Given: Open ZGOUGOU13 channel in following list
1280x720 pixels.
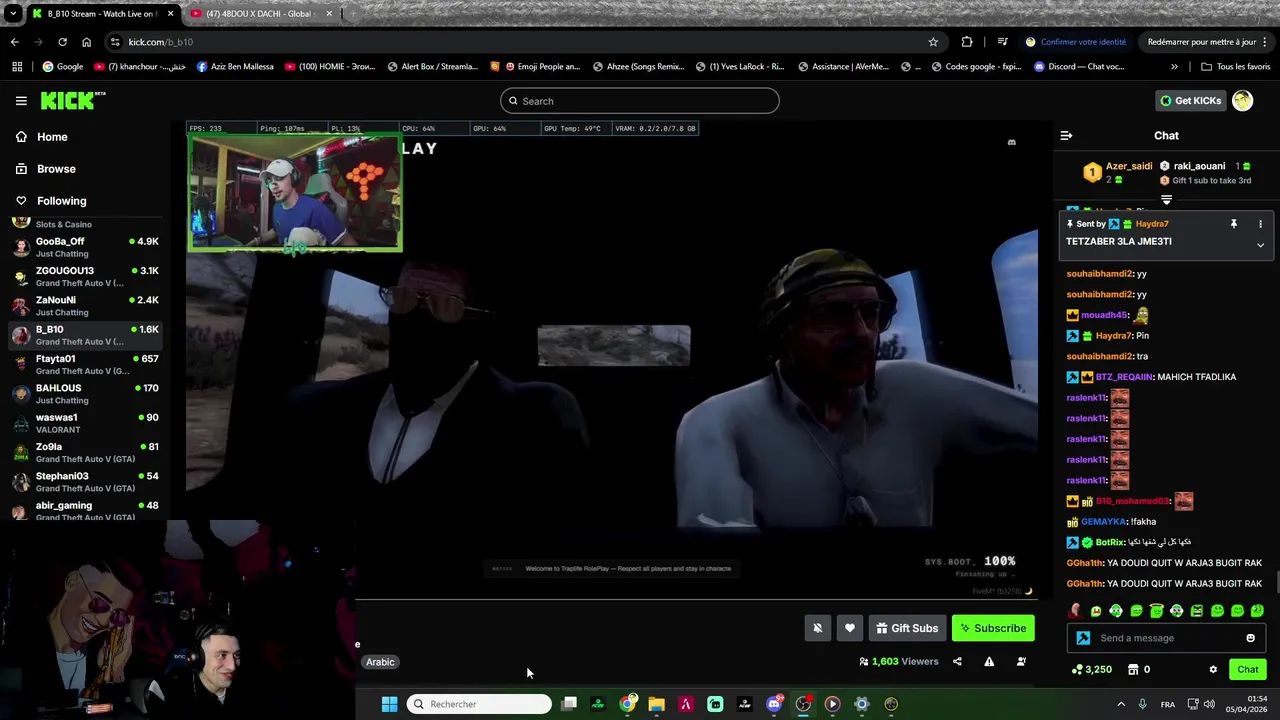Looking at the screenshot, I should [x=85, y=276].
